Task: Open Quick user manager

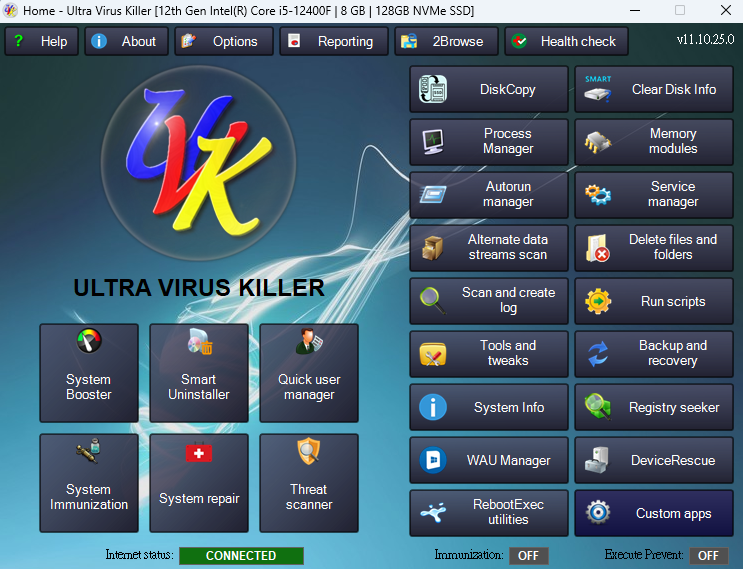Action: tap(309, 373)
